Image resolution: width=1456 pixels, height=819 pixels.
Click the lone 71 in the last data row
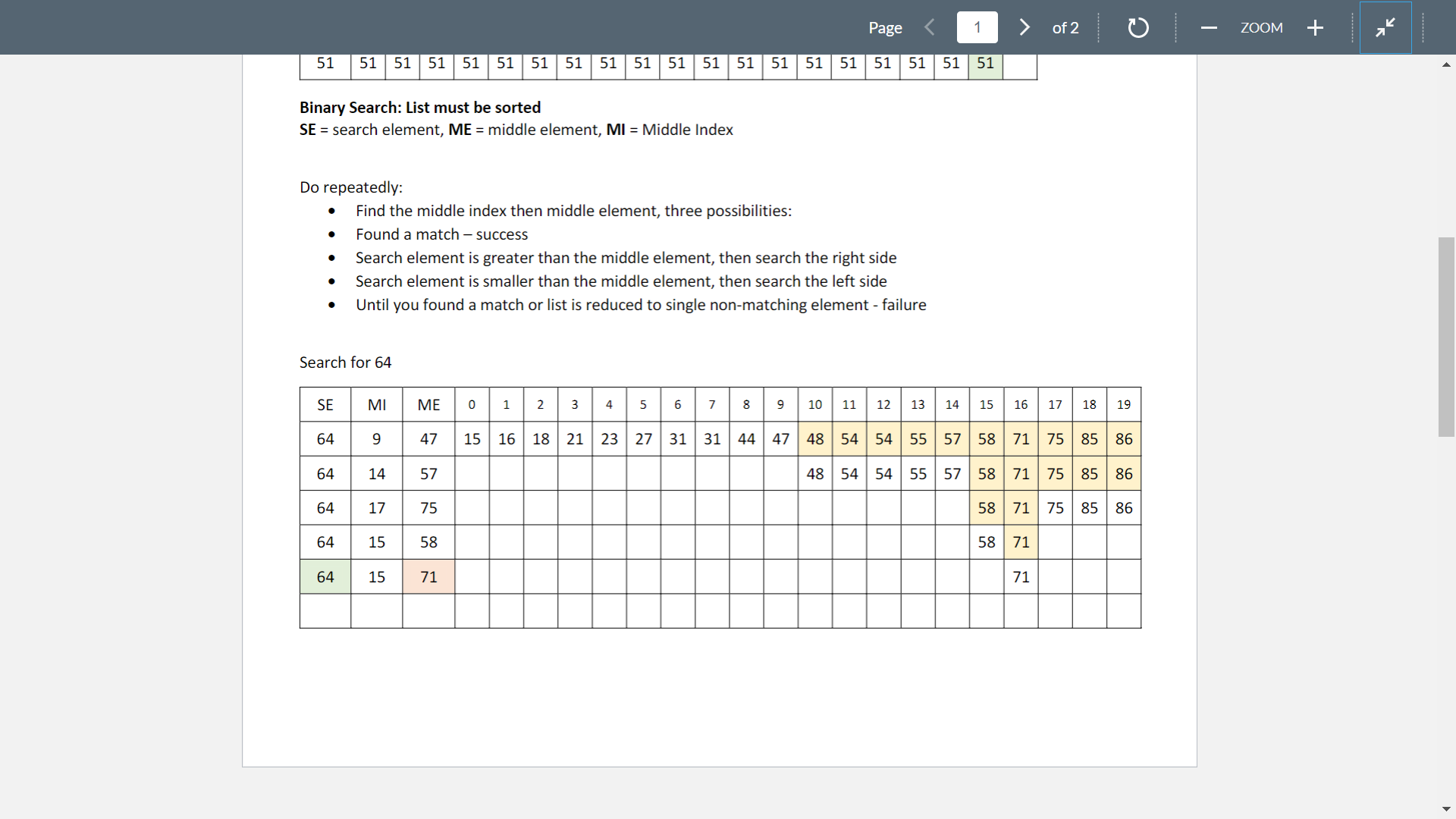pos(1021,577)
